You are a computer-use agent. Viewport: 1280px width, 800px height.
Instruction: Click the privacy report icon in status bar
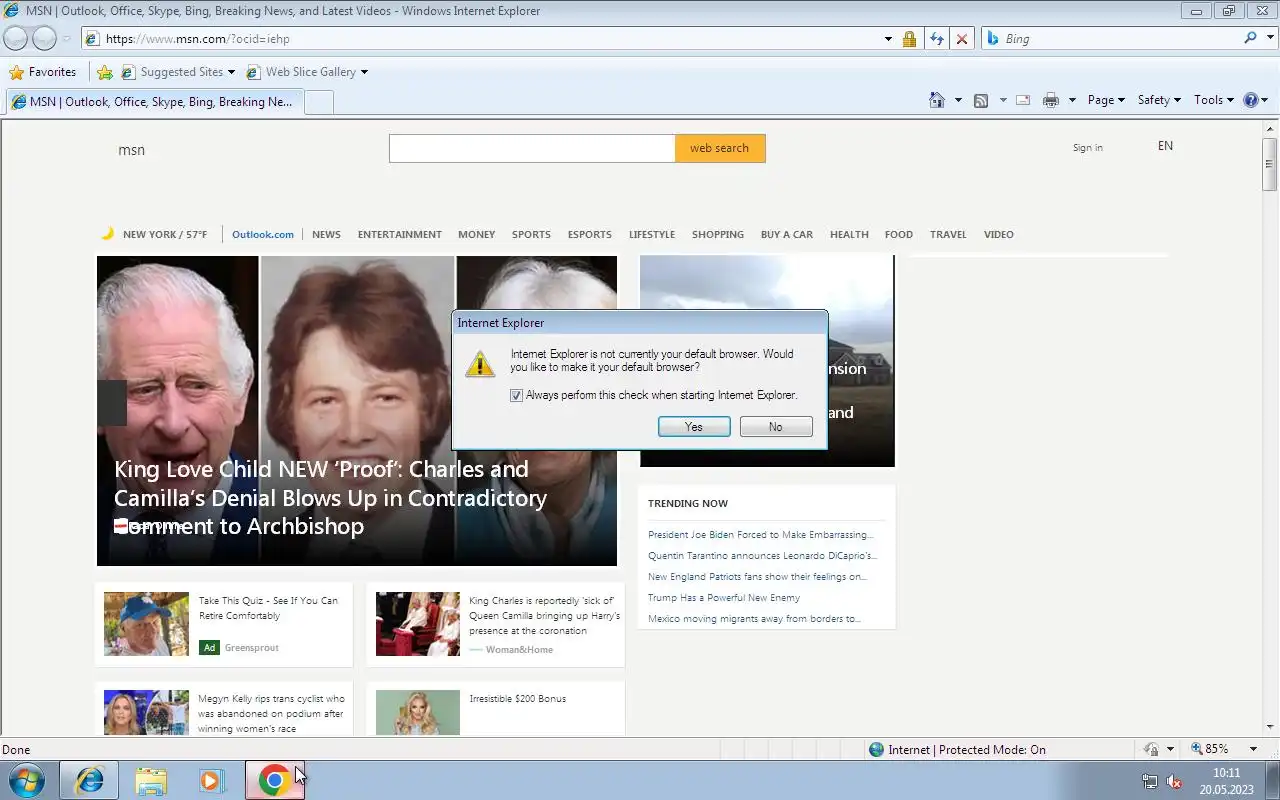pos(1151,749)
